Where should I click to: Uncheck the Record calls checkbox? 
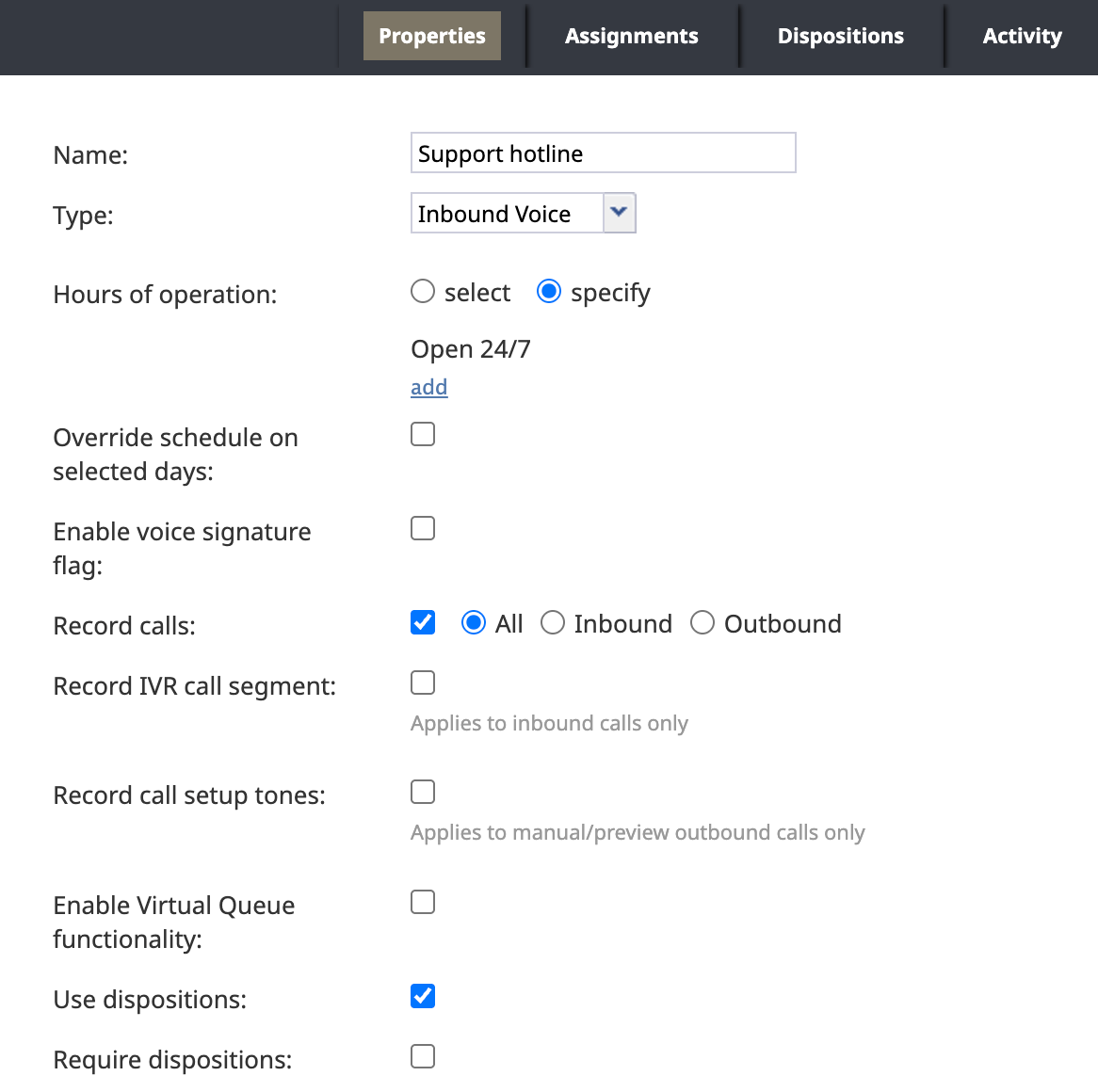pos(422,622)
